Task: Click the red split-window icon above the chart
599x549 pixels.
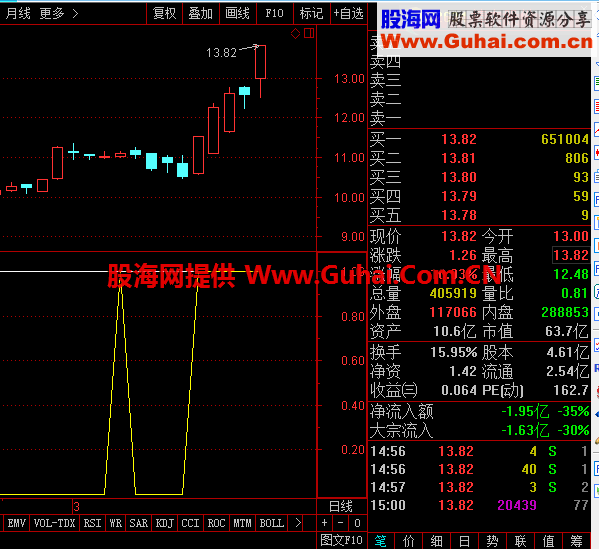Action: click(x=309, y=33)
